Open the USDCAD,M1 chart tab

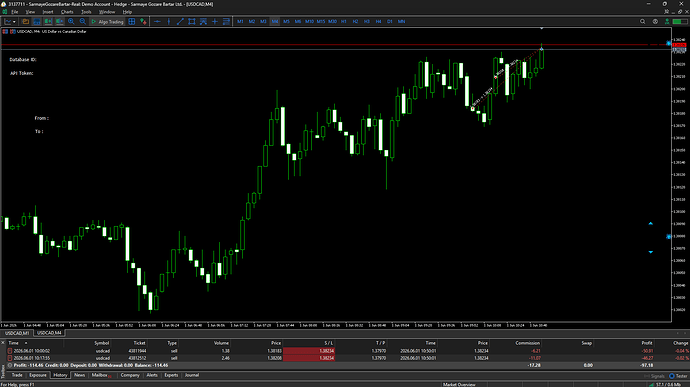pyautogui.click(x=17, y=333)
